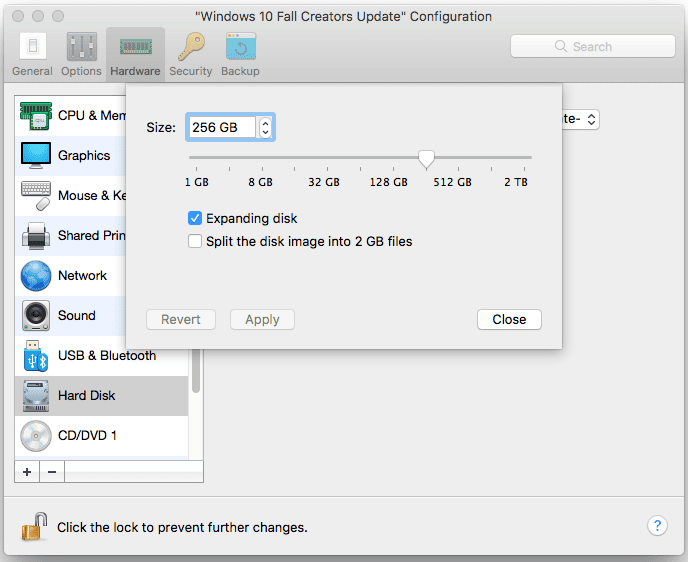Select the Network globe icon
Image resolution: width=688 pixels, height=562 pixels.
pos(36,276)
